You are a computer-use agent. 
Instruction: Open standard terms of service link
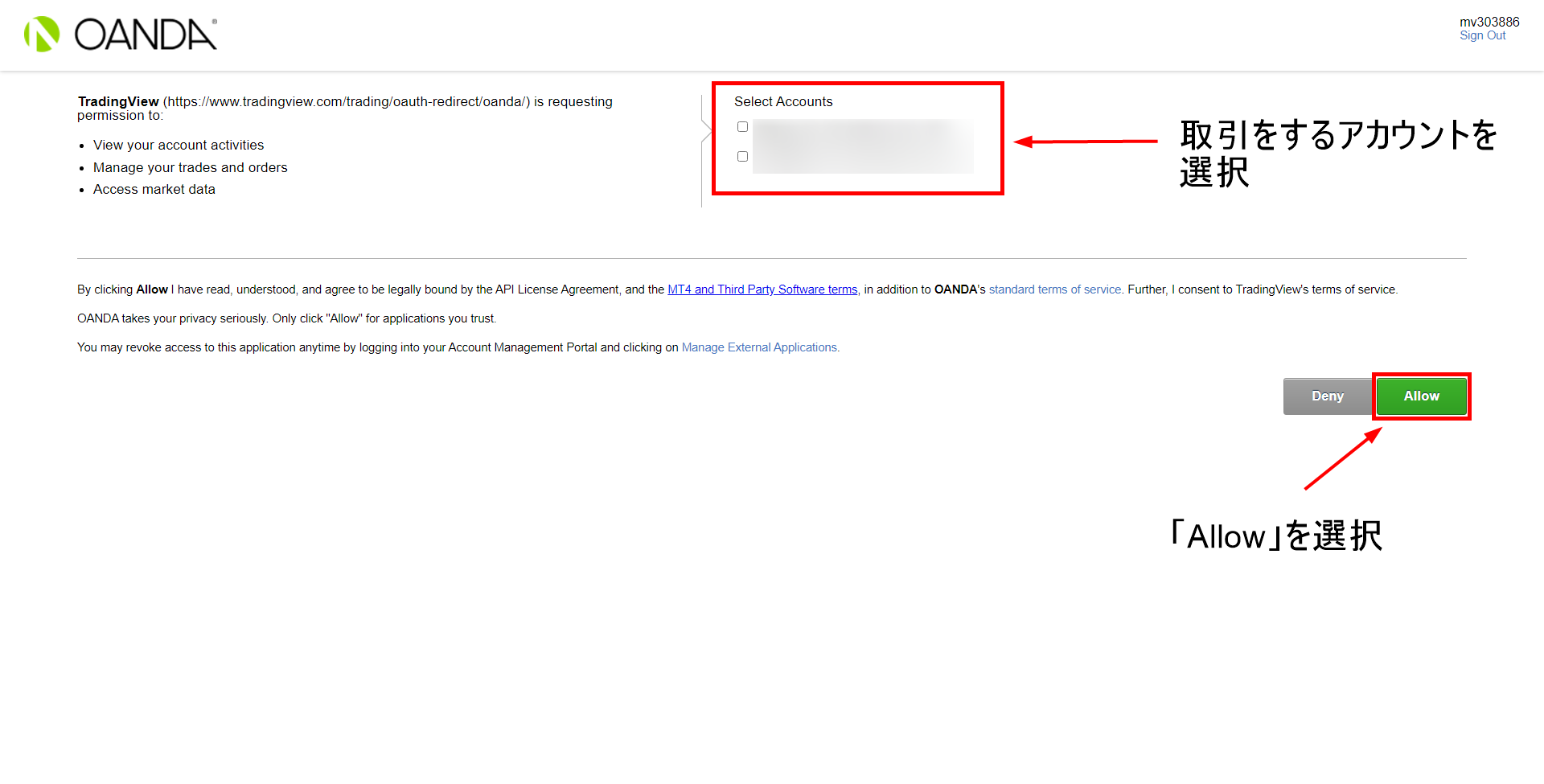pyautogui.click(x=1054, y=289)
